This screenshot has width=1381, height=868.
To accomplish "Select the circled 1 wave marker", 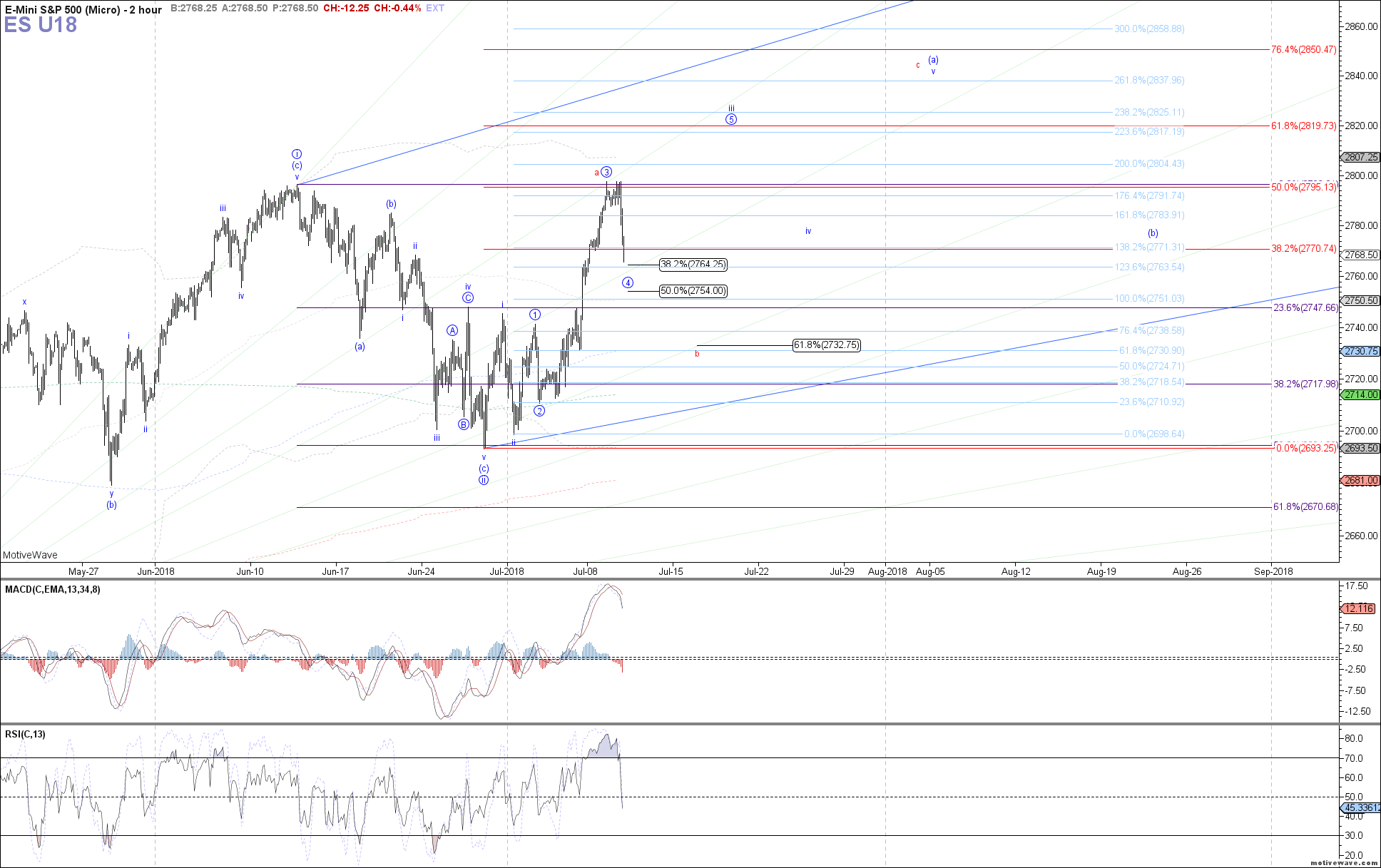I will coord(535,315).
